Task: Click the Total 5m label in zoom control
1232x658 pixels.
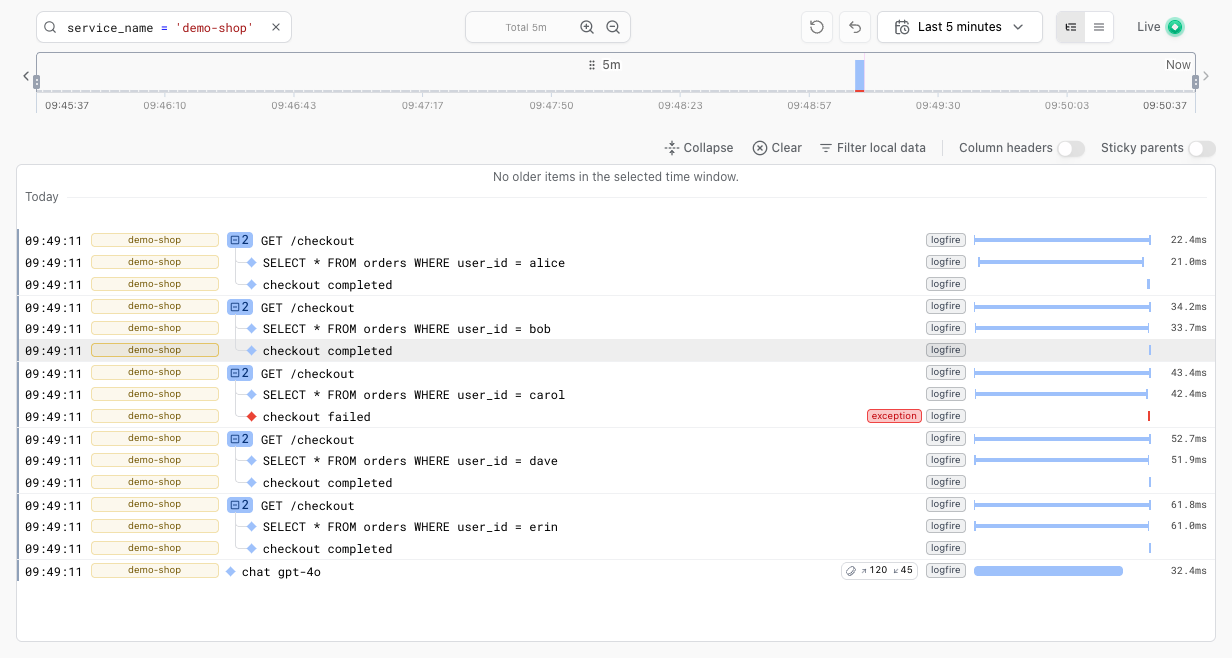Action: click(526, 27)
